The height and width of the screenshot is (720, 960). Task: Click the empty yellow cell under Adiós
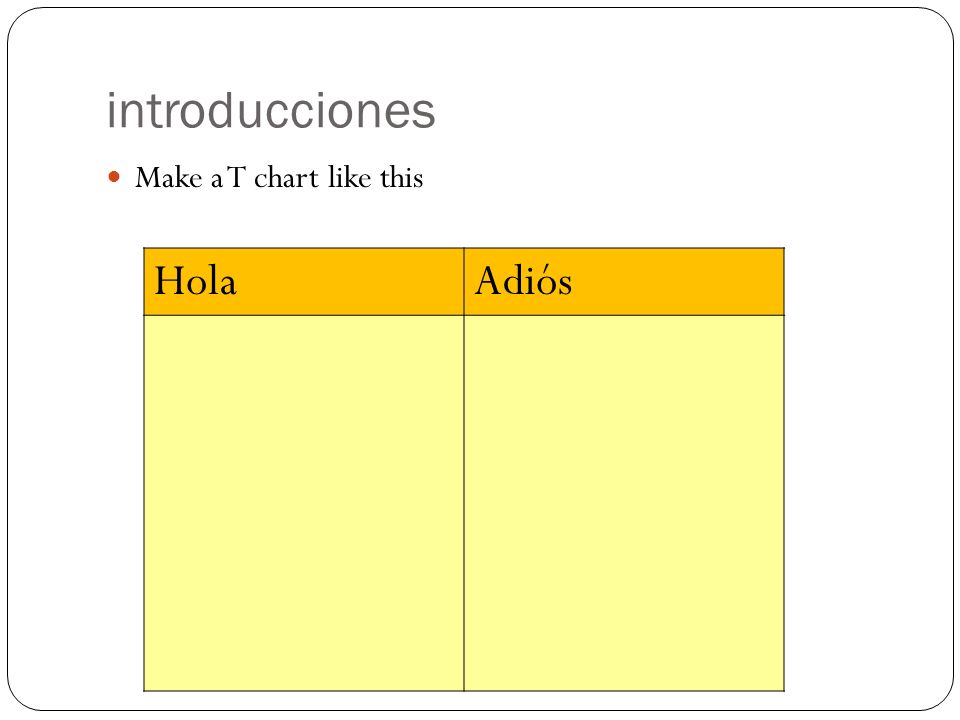click(x=624, y=503)
